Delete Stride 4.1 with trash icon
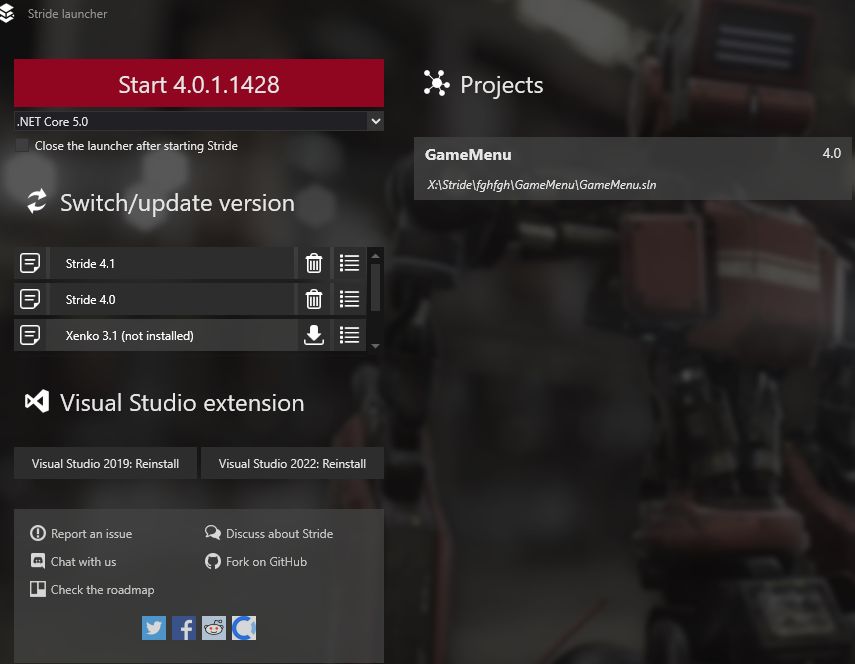 (x=314, y=263)
